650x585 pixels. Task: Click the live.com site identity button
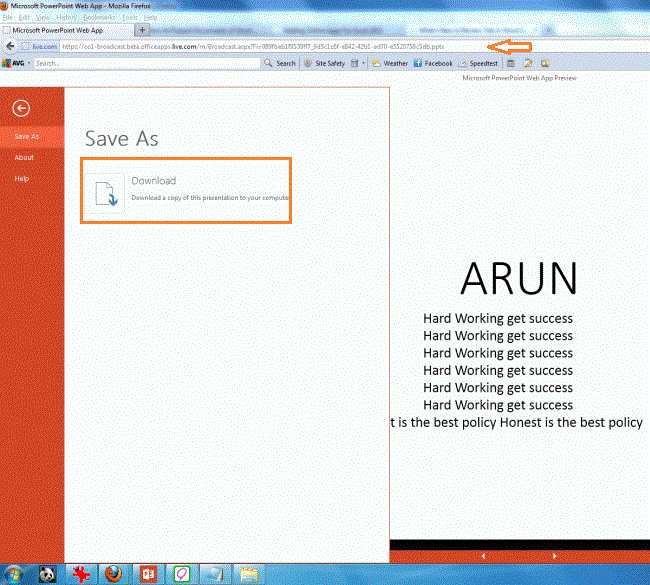(x=40, y=46)
